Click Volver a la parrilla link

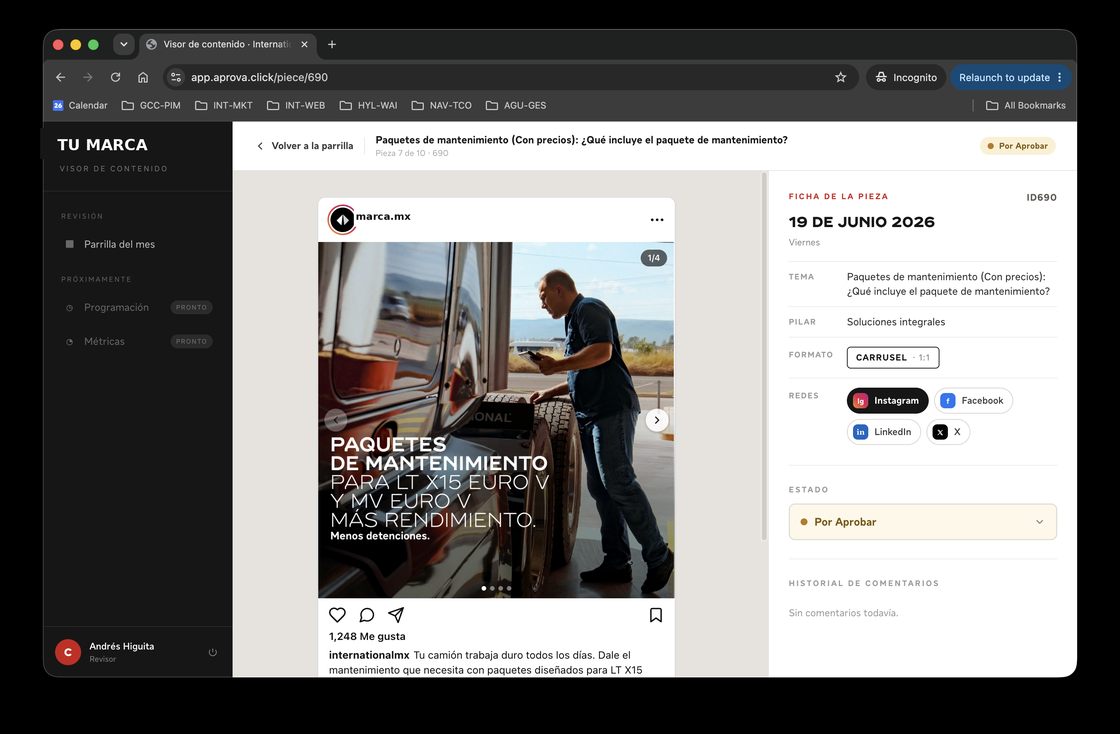coord(305,146)
